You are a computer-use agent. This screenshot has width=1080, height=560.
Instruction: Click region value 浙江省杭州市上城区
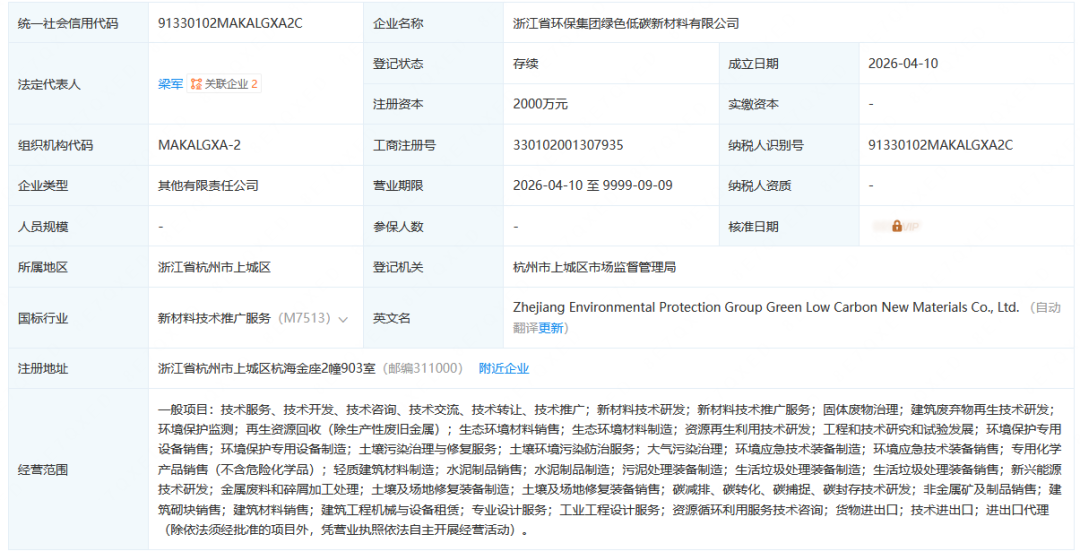click(x=214, y=267)
